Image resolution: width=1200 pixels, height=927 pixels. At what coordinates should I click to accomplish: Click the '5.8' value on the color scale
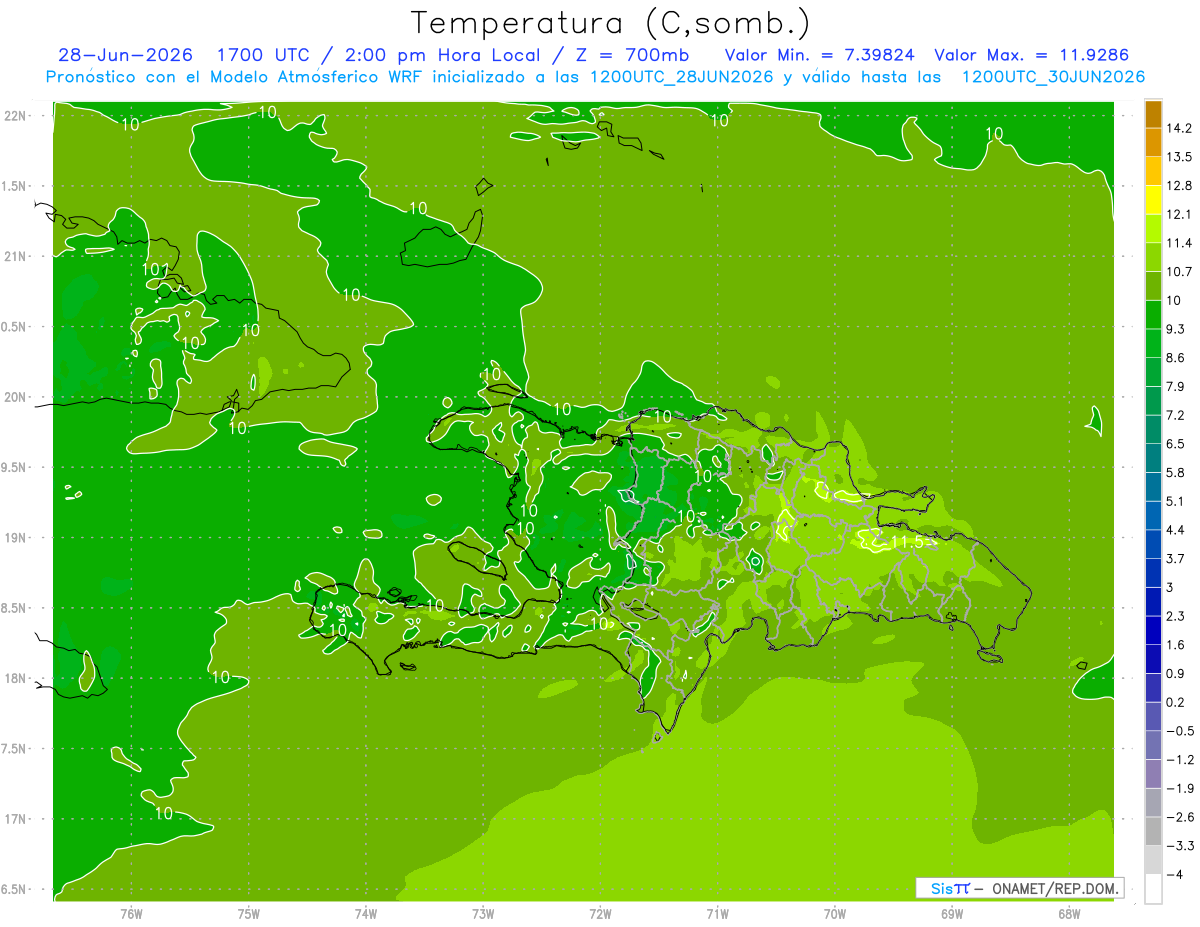click(x=1176, y=473)
